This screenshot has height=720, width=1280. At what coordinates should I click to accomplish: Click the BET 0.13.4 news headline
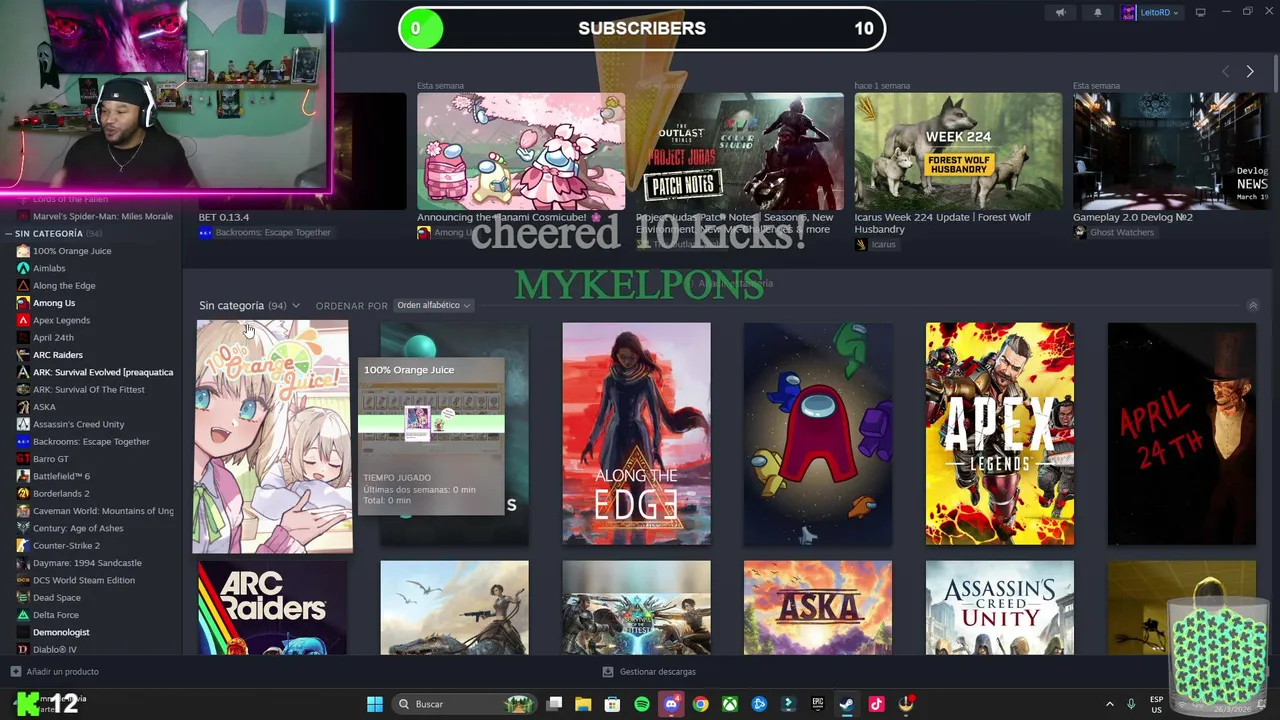[224, 217]
